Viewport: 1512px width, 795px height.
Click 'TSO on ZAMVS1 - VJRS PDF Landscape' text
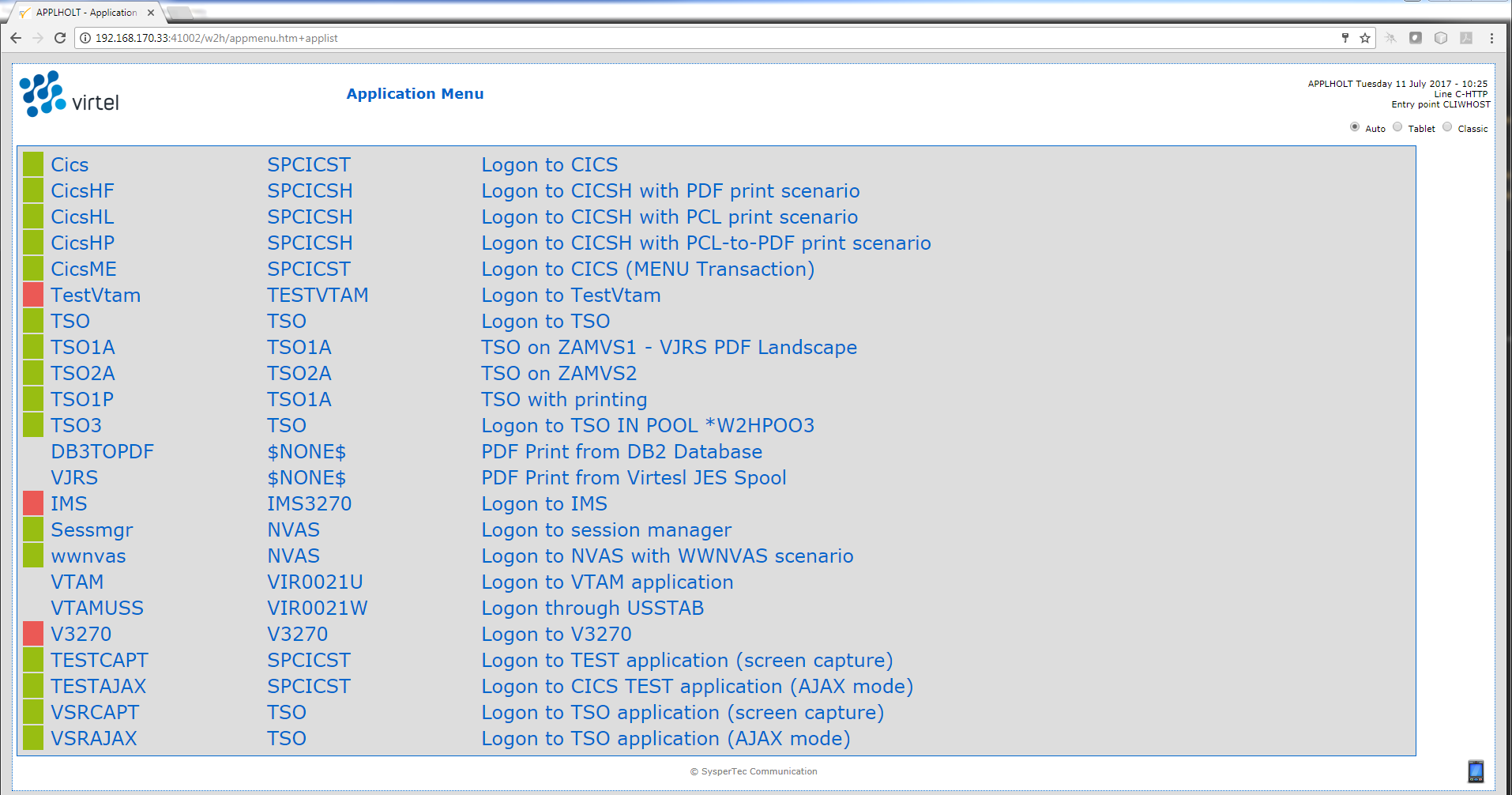pyautogui.click(x=669, y=347)
